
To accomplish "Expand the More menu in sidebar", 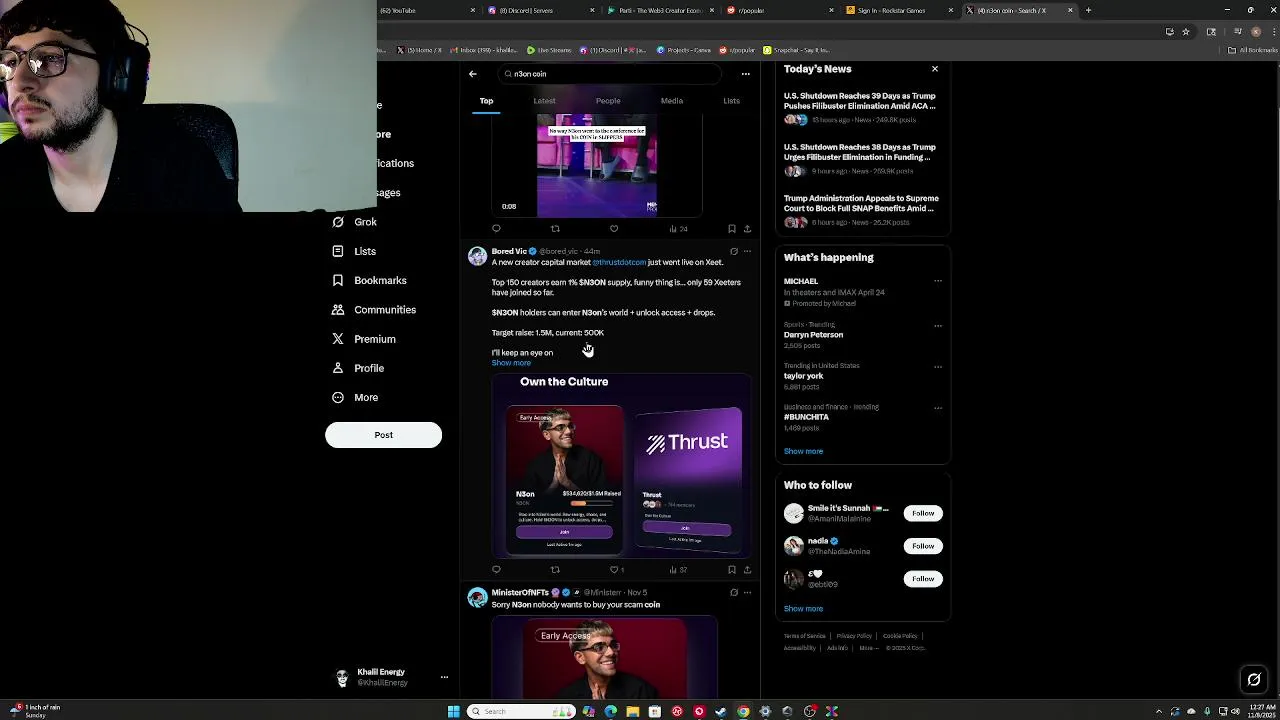I will click(x=355, y=397).
